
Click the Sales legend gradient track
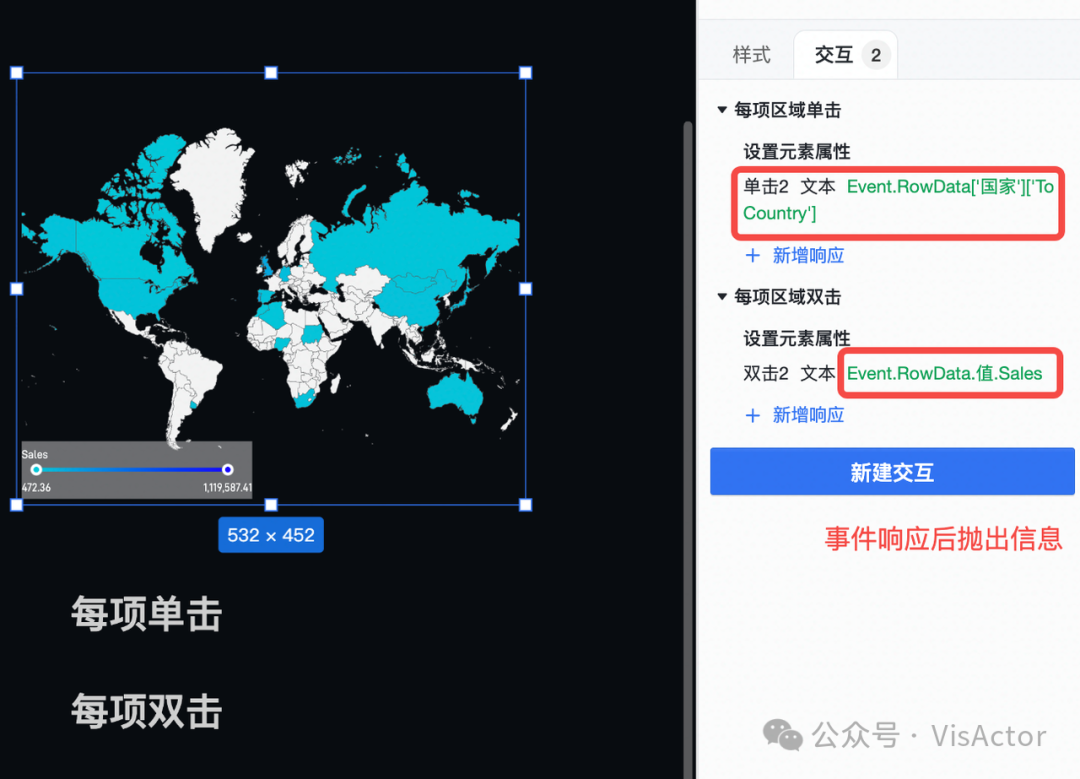[132, 470]
